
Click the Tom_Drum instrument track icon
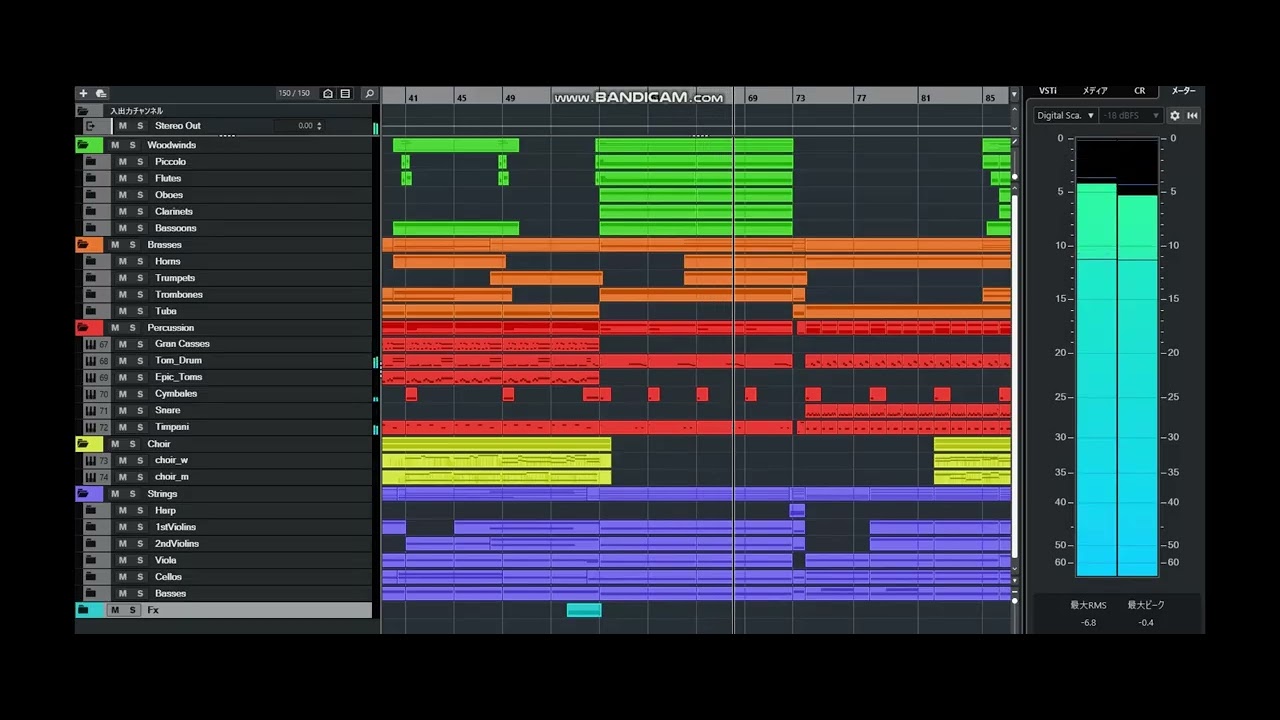point(91,360)
